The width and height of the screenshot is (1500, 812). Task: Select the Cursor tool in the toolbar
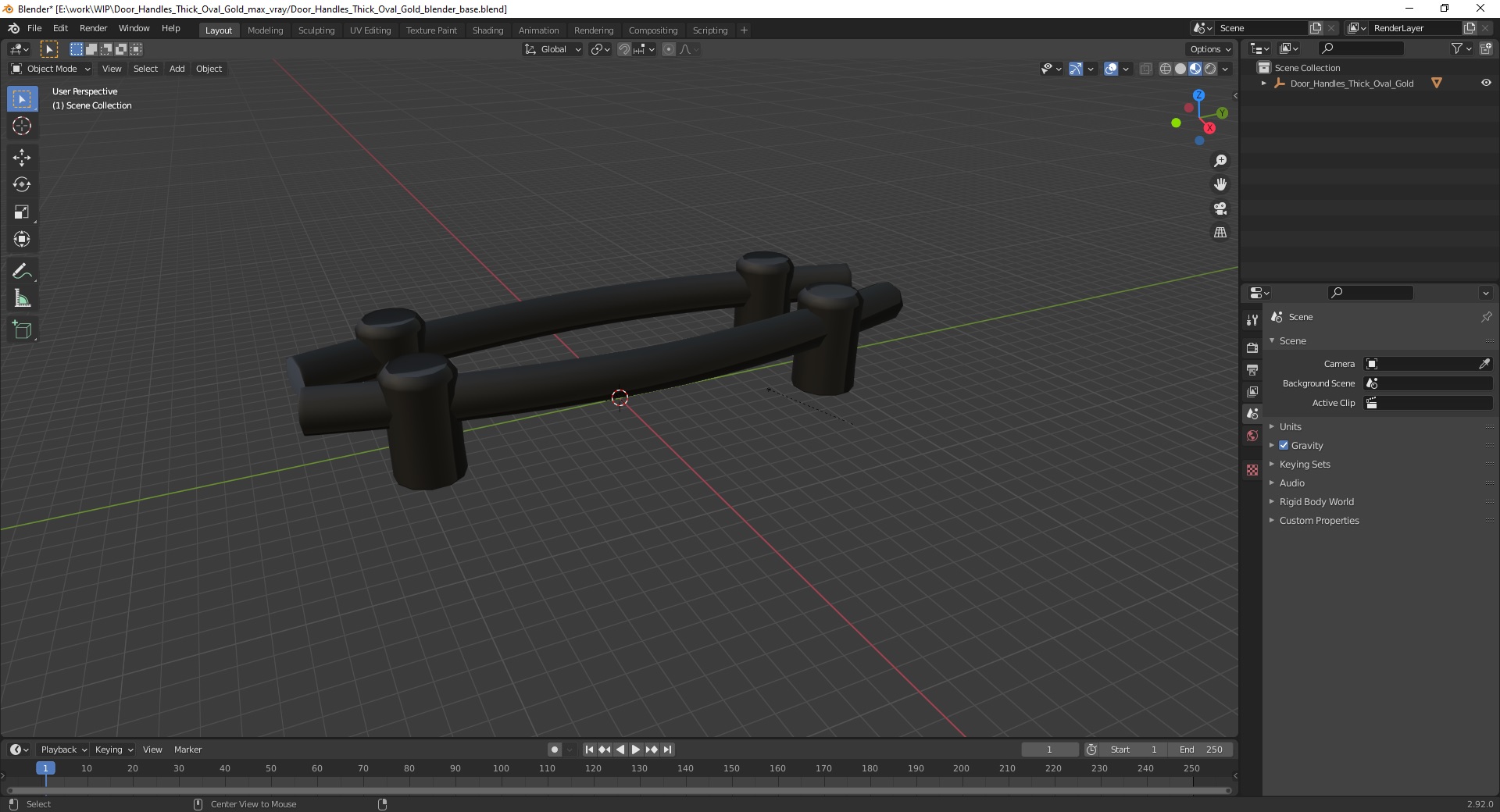[22, 126]
